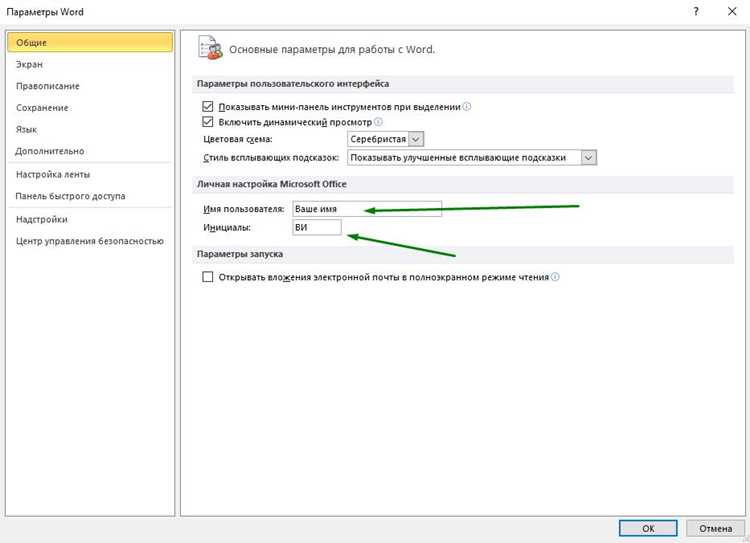
Task: Open the dialog help question mark
Action: pos(696,11)
